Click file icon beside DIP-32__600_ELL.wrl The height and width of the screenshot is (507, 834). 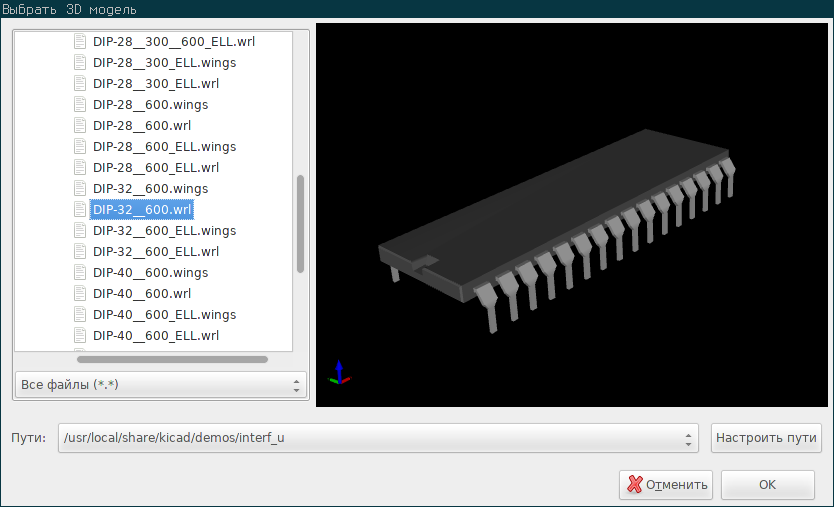click(80, 252)
